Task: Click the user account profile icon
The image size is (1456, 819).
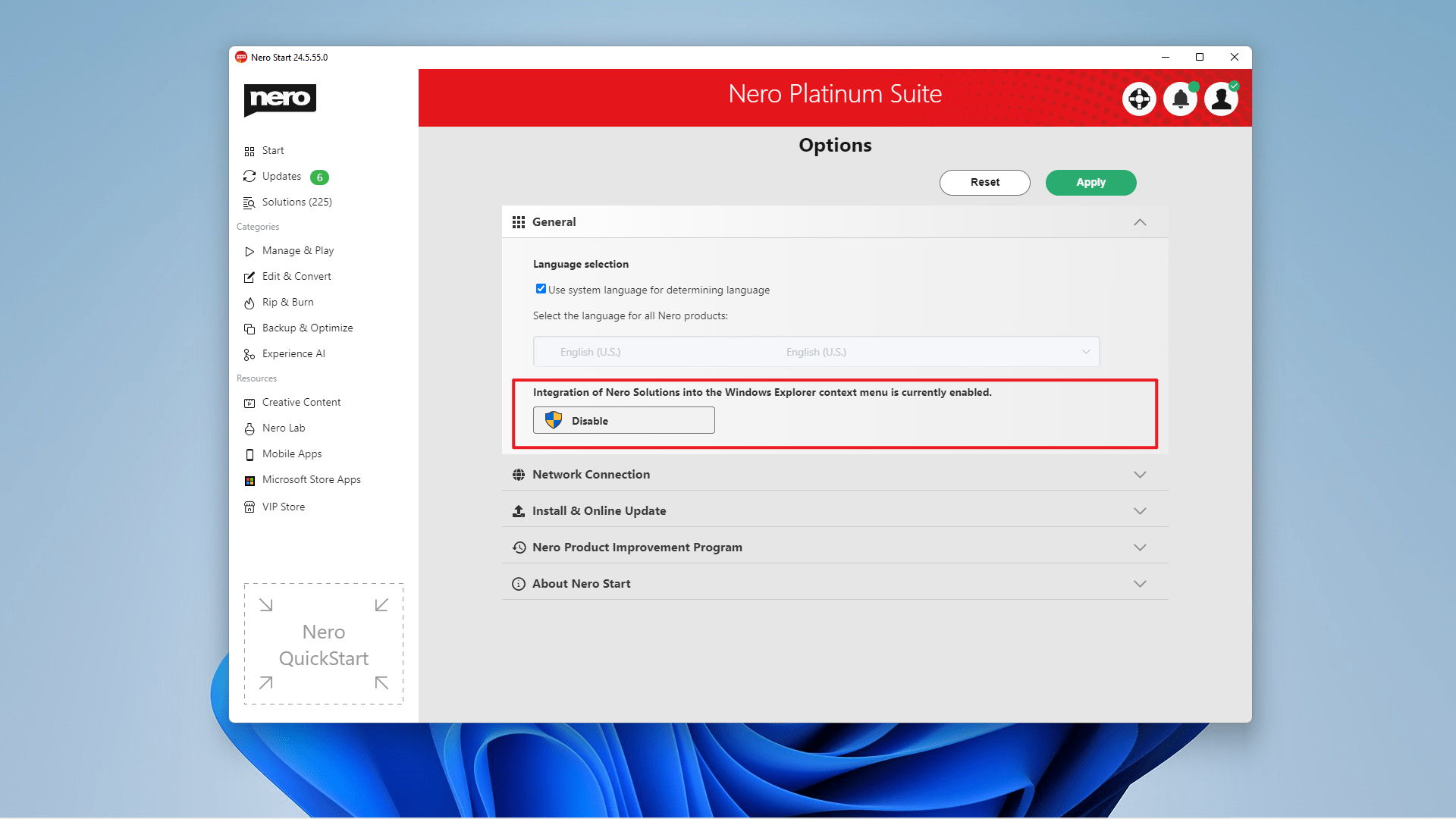Action: coord(1221,99)
